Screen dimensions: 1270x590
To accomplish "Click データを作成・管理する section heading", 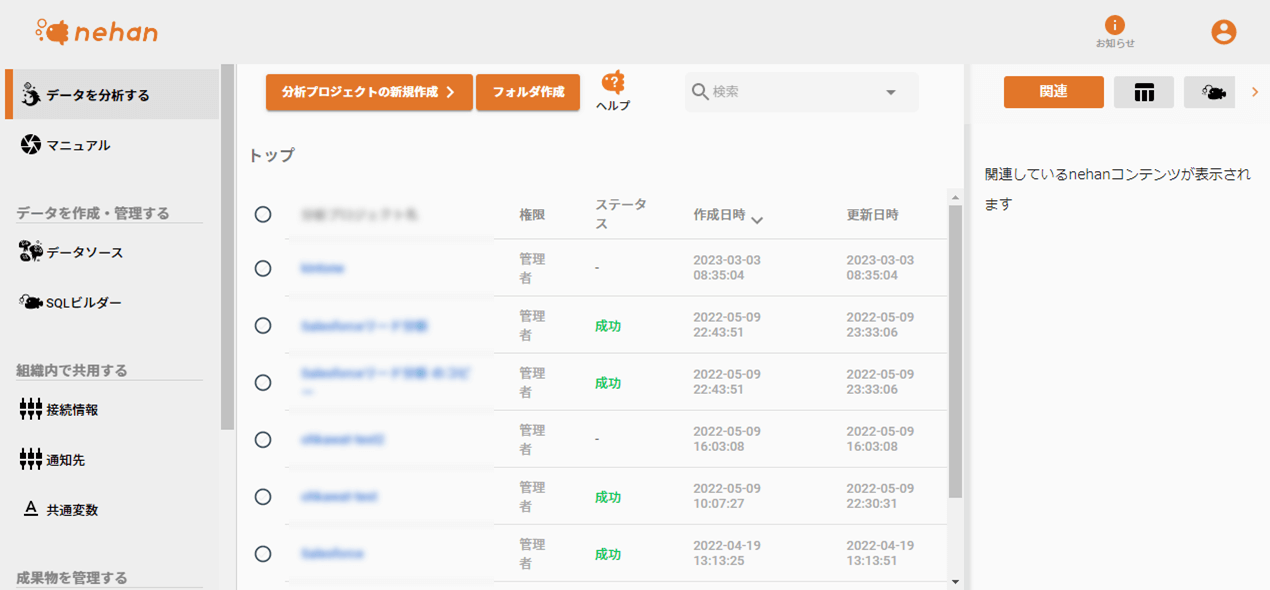I will point(93,213).
